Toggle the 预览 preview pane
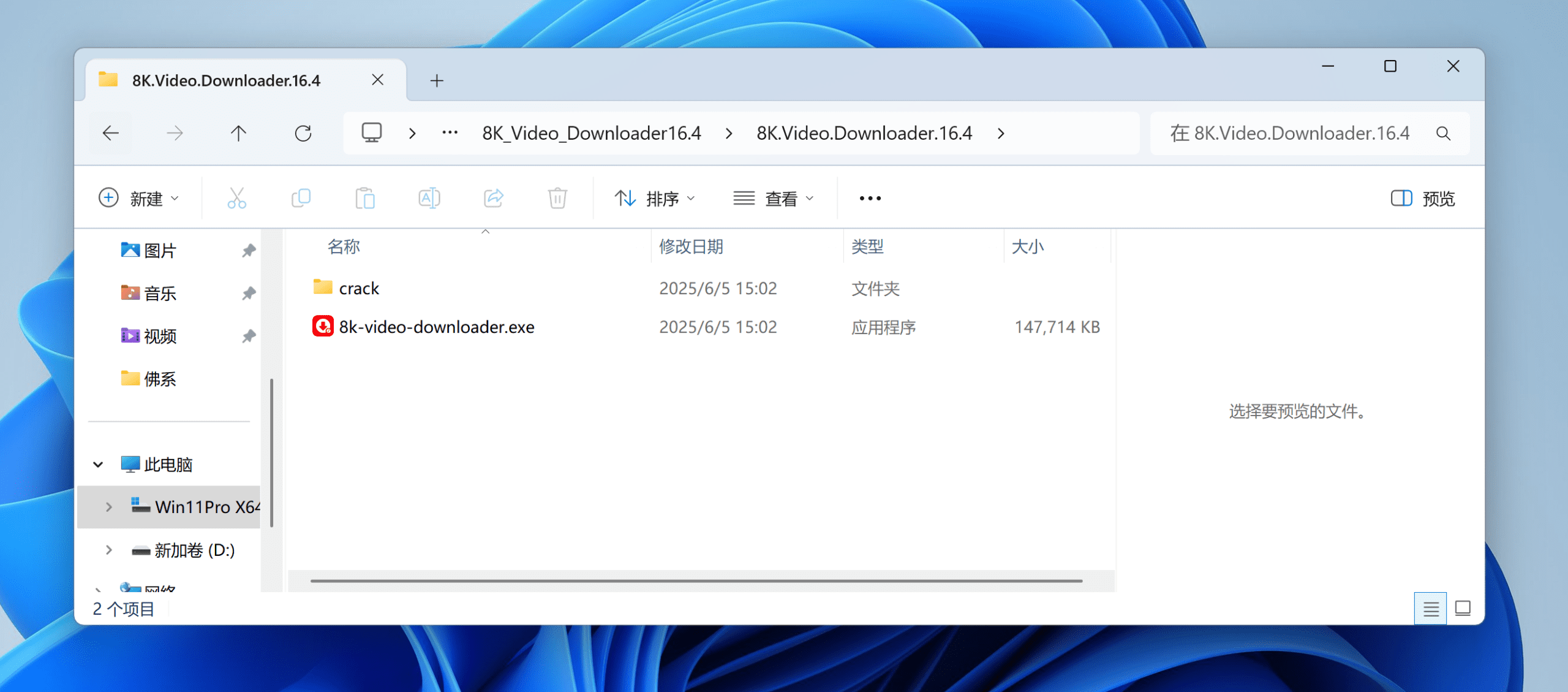 [x=1422, y=198]
